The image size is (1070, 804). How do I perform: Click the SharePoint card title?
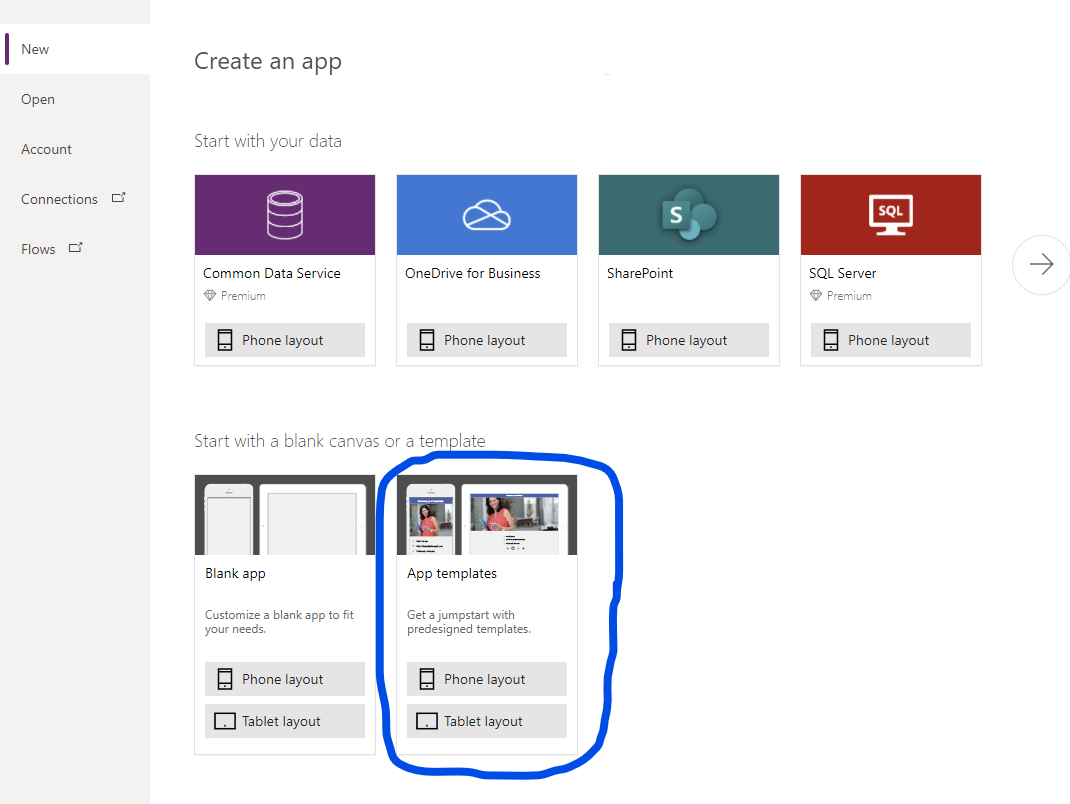(x=639, y=273)
